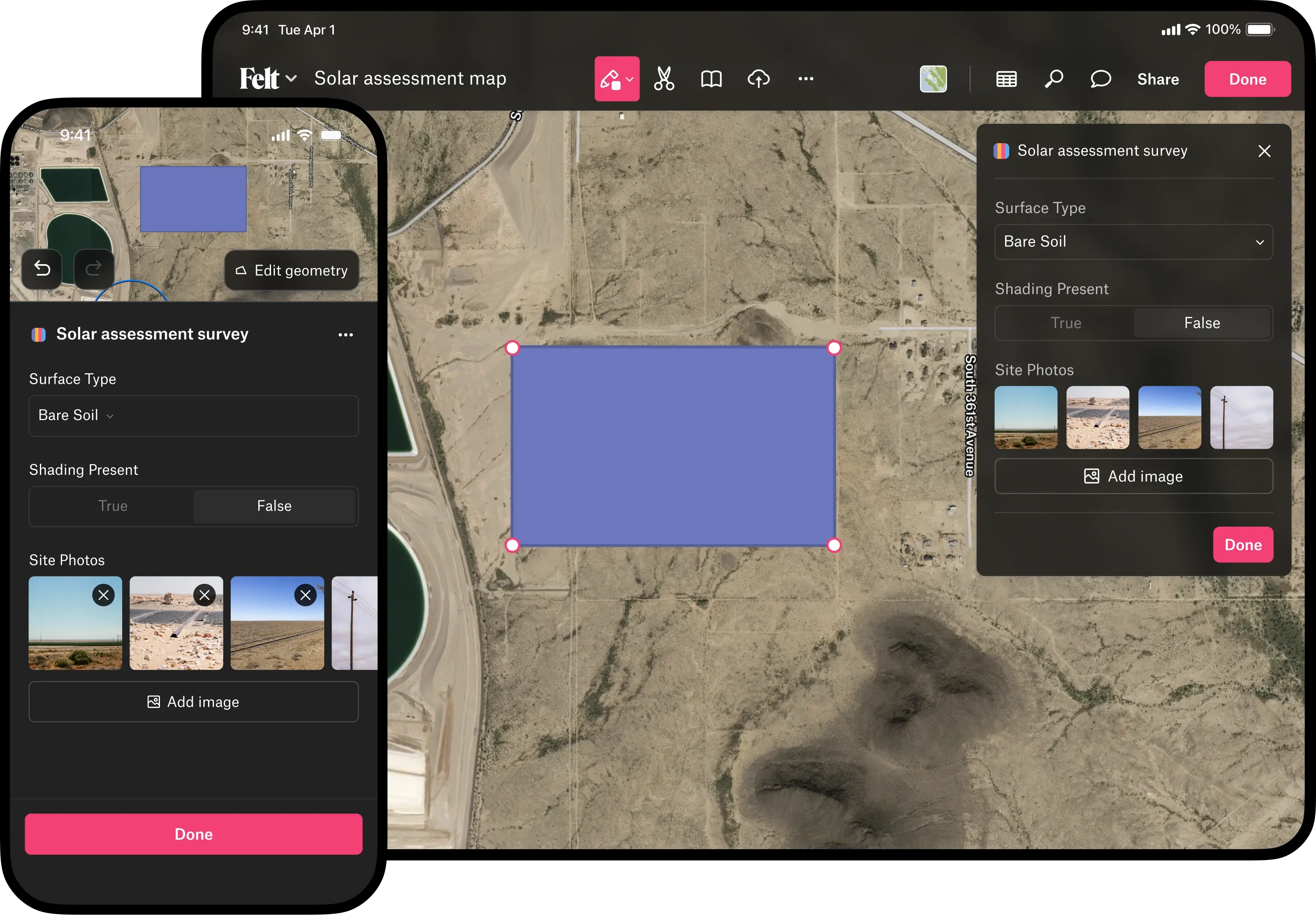Expand Surface Type dropdown in tablet panel
The image size is (1316, 915).
(x=1133, y=242)
